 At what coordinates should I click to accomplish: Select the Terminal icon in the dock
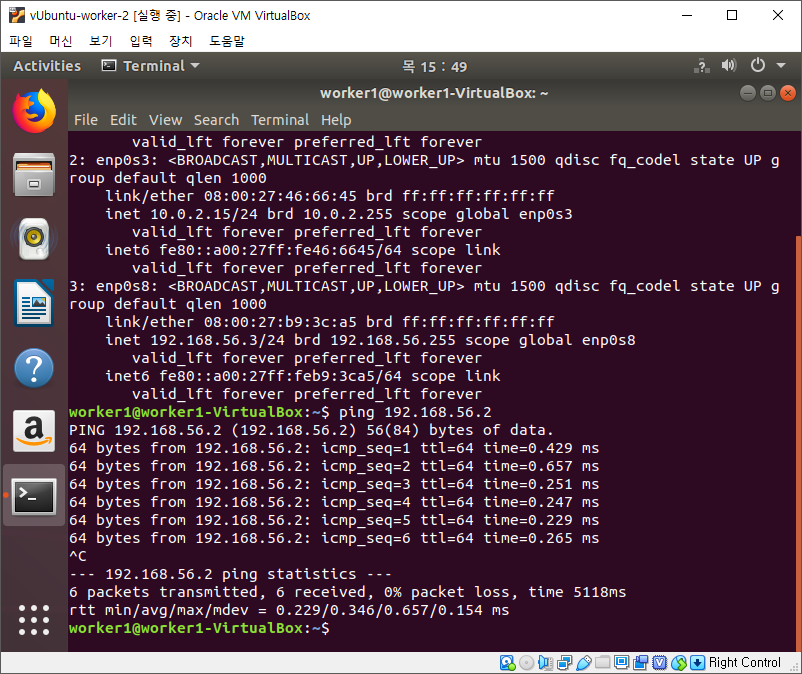pyautogui.click(x=34, y=496)
